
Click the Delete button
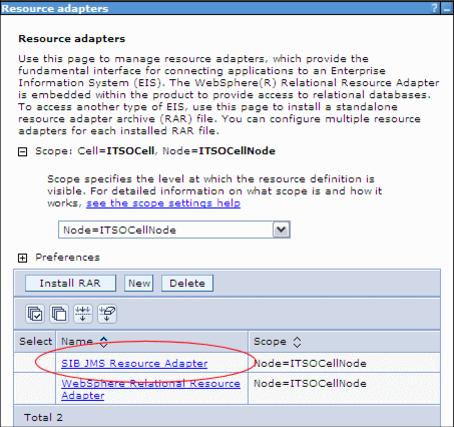click(187, 283)
